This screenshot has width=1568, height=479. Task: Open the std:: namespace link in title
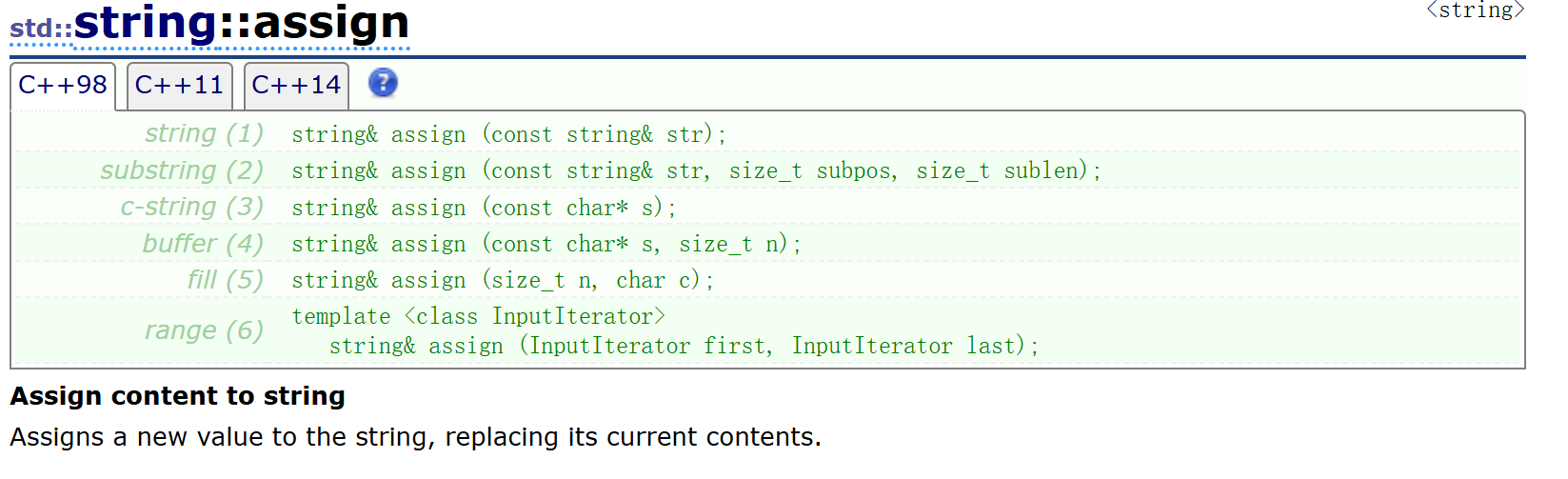tap(41, 29)
